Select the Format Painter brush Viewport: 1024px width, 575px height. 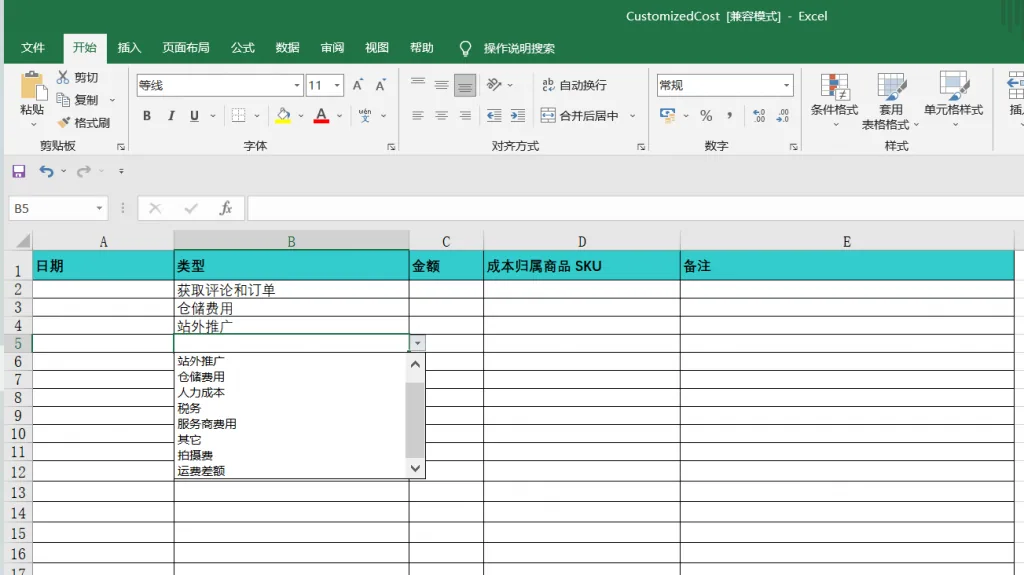(x=63, y=122)
